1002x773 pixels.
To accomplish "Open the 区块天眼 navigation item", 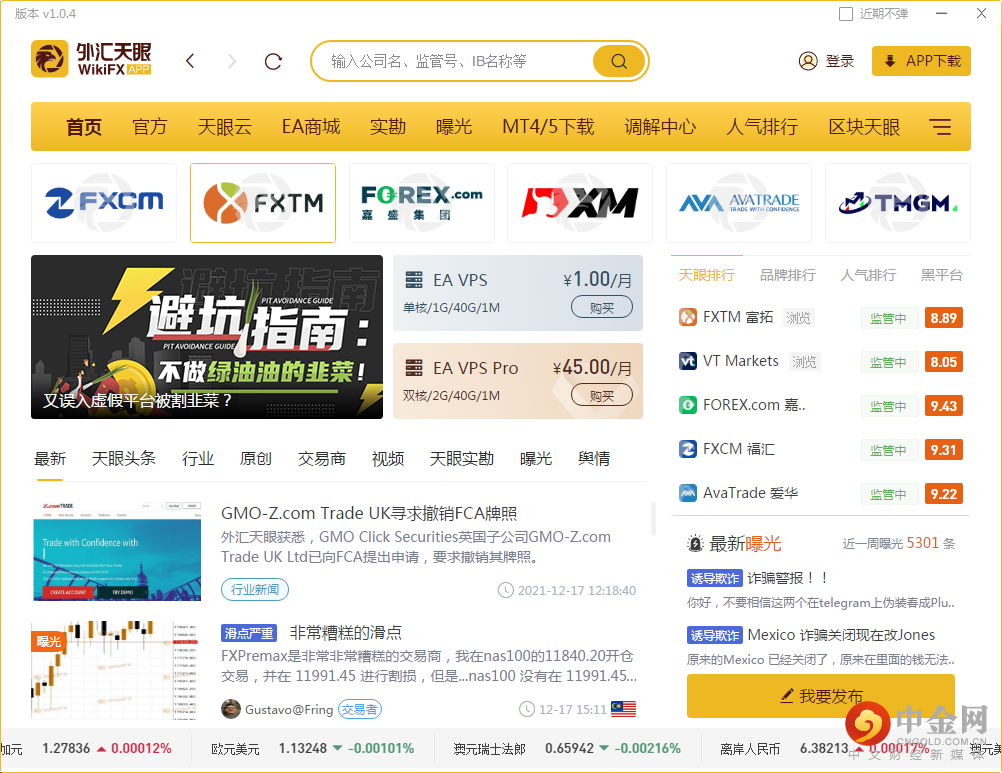I will point(864,126).
